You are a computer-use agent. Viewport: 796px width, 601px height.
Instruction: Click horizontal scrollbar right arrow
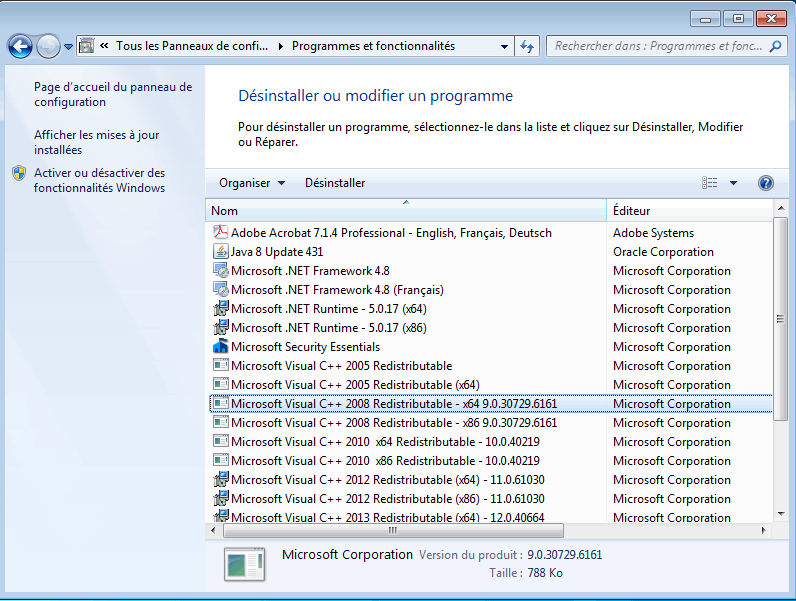pyautogui.click(x=763, y=530)
